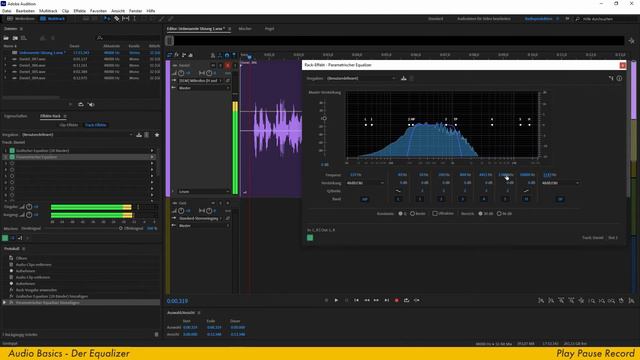
Task: Save preset icon in the Parametrischer Equalizer window
Action: (404, 78)
